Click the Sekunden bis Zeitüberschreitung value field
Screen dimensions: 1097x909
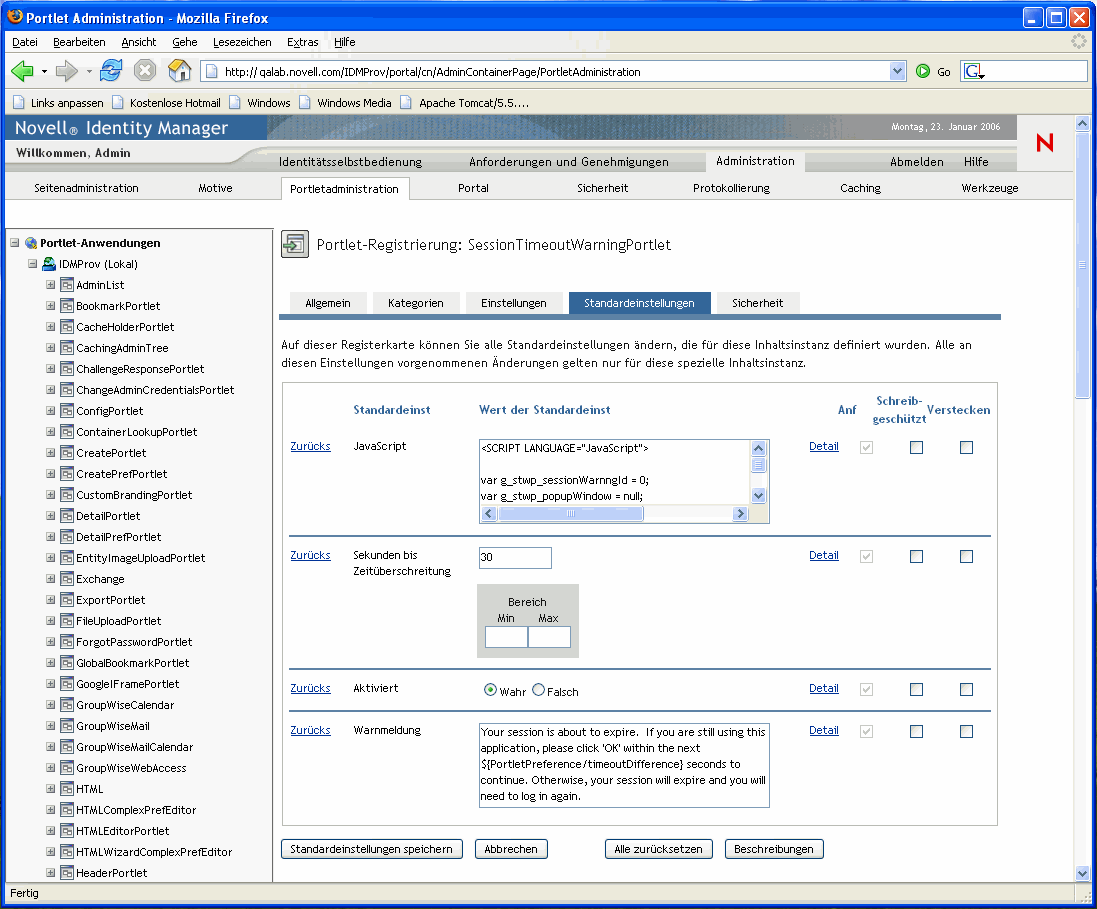point(515,558)
